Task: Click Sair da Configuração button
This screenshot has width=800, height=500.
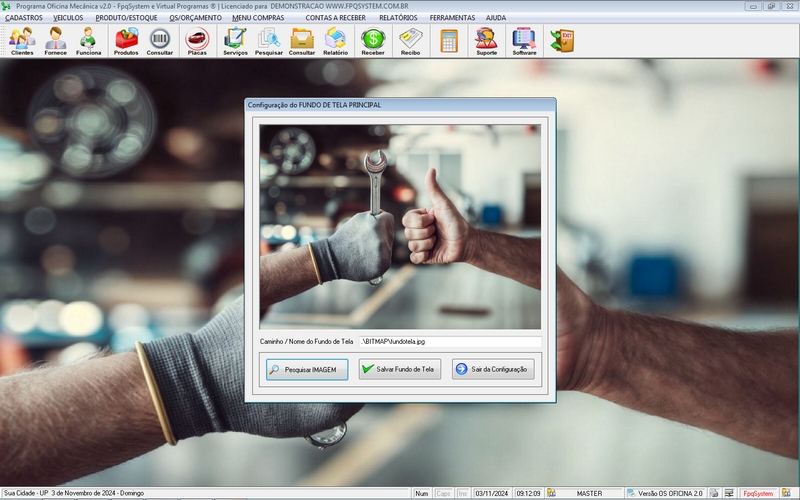Action: tap(493, 369)
